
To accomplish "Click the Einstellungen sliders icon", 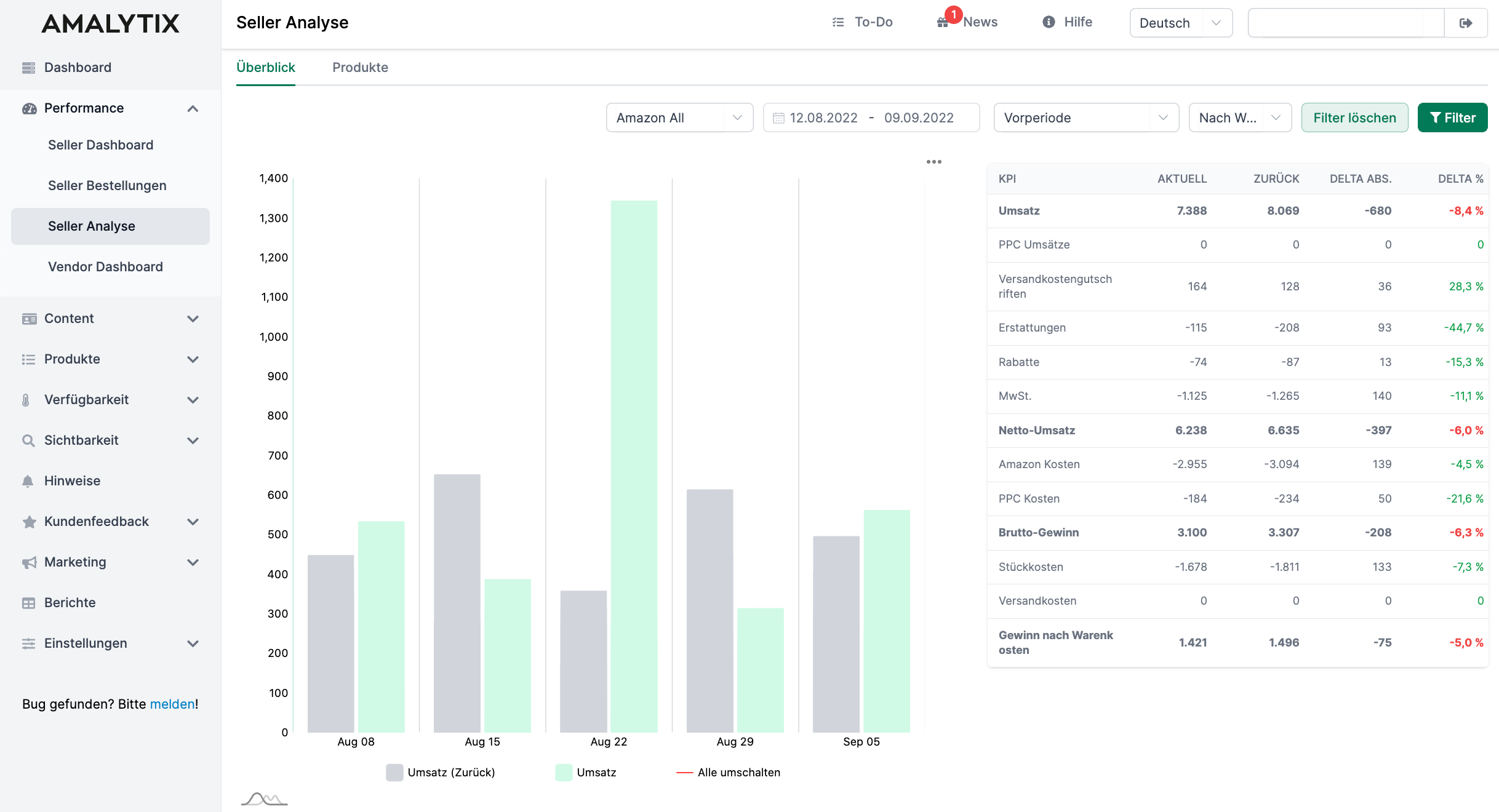I will click(28, 643).
